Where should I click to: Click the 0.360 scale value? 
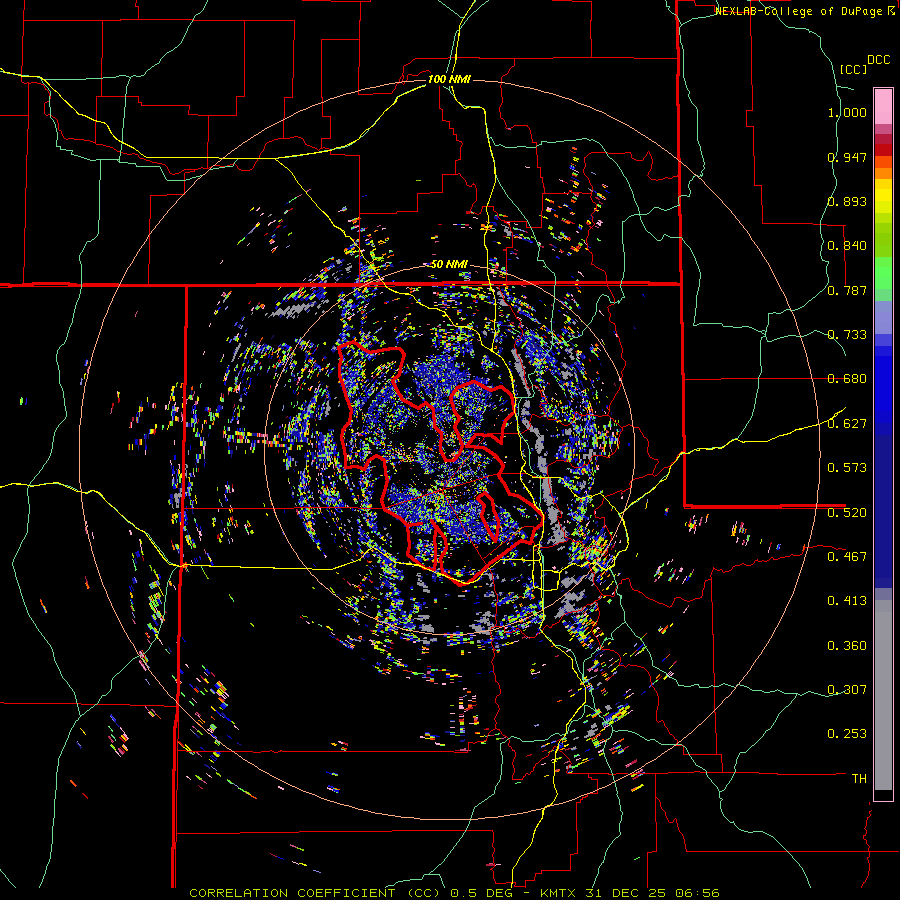coord(847,646)
